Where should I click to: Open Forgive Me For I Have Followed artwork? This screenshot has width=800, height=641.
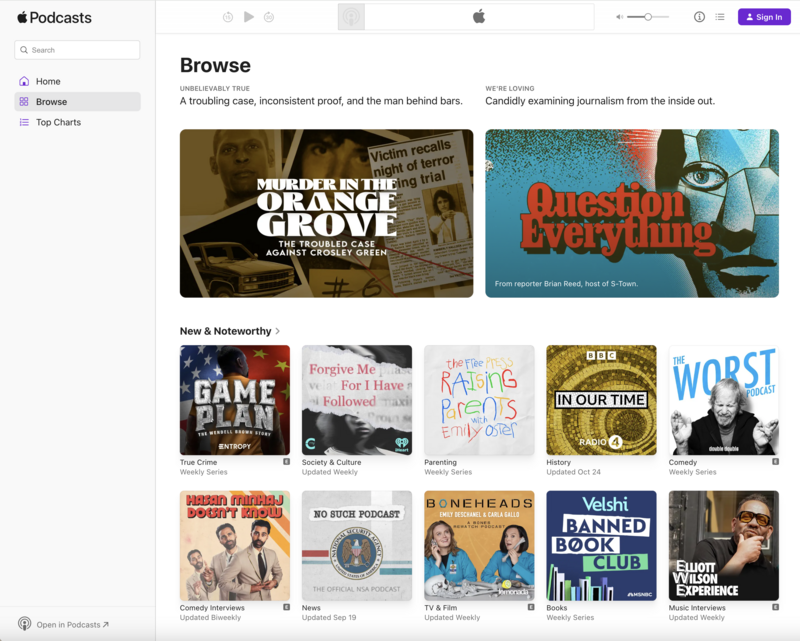[x=357, y=400]
